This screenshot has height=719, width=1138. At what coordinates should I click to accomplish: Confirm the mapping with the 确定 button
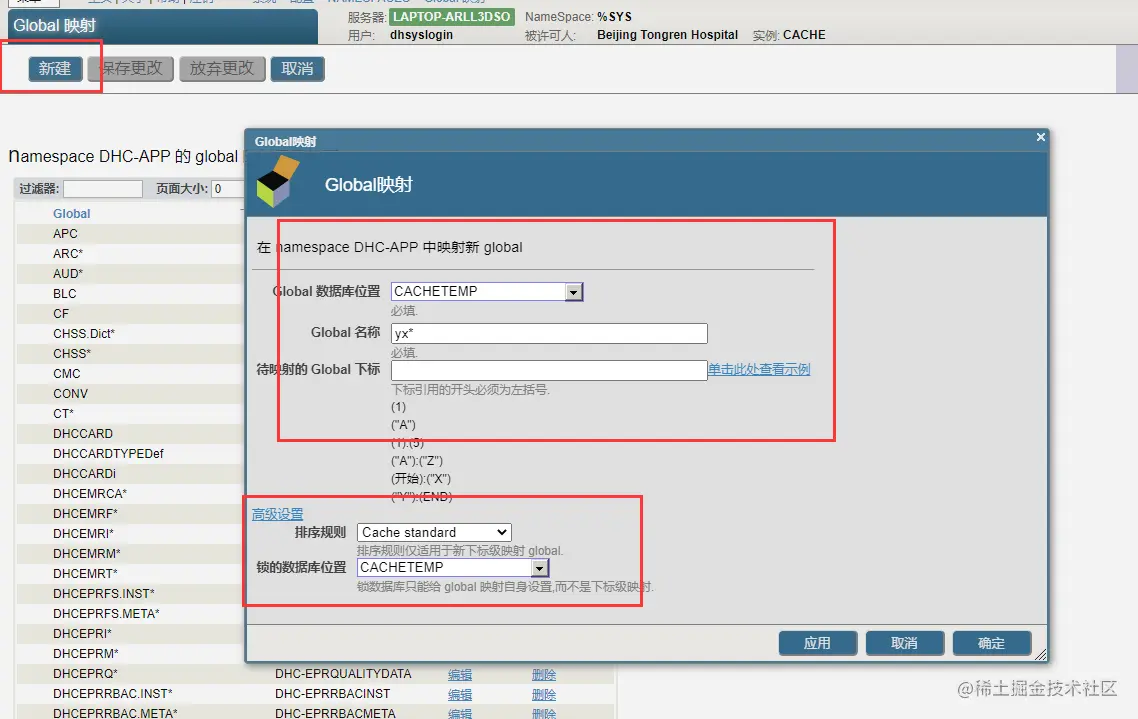[x=991, y=644]
